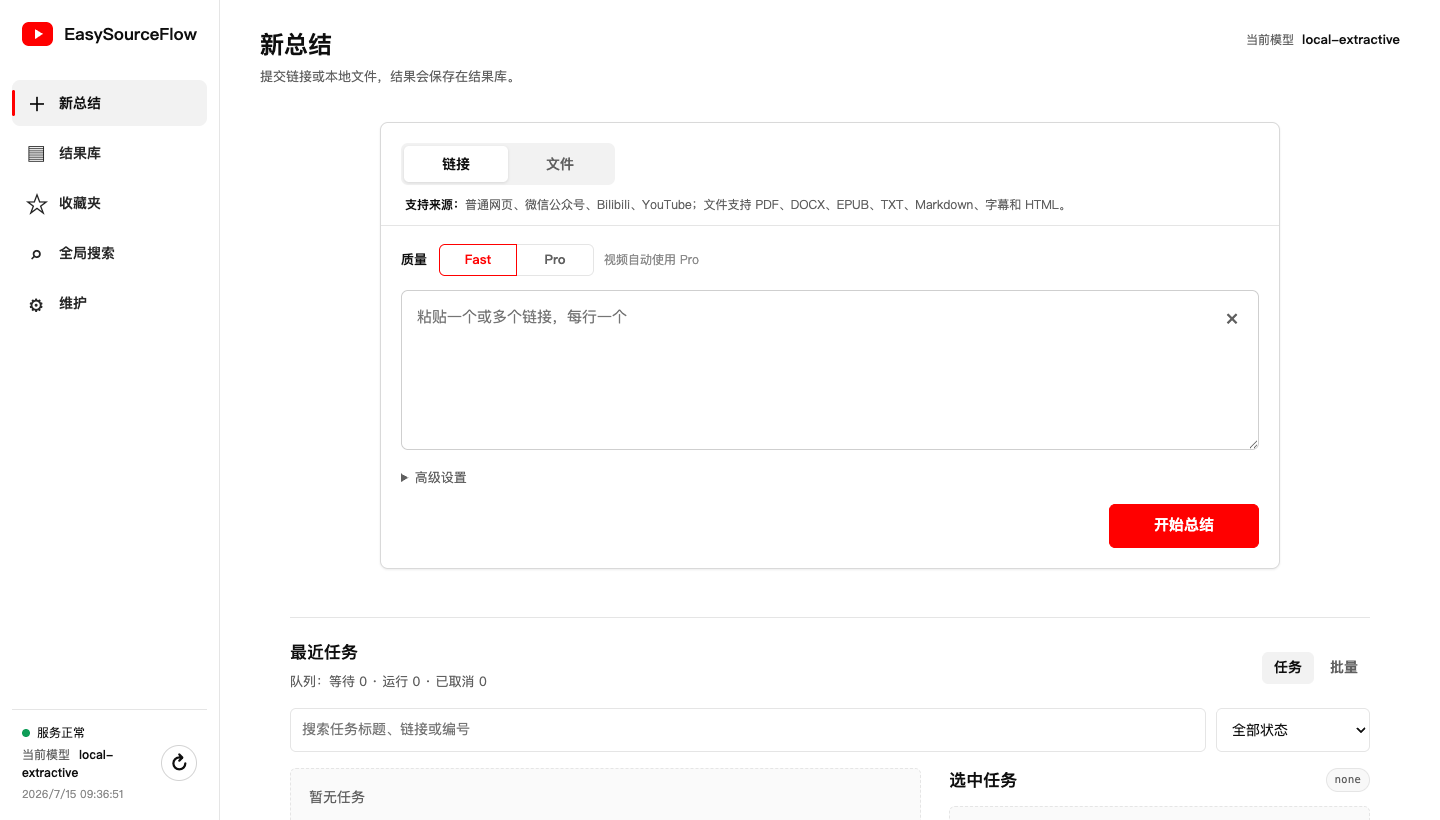
Task: Open the 维护 sidebar page
Action: point(109,303)
